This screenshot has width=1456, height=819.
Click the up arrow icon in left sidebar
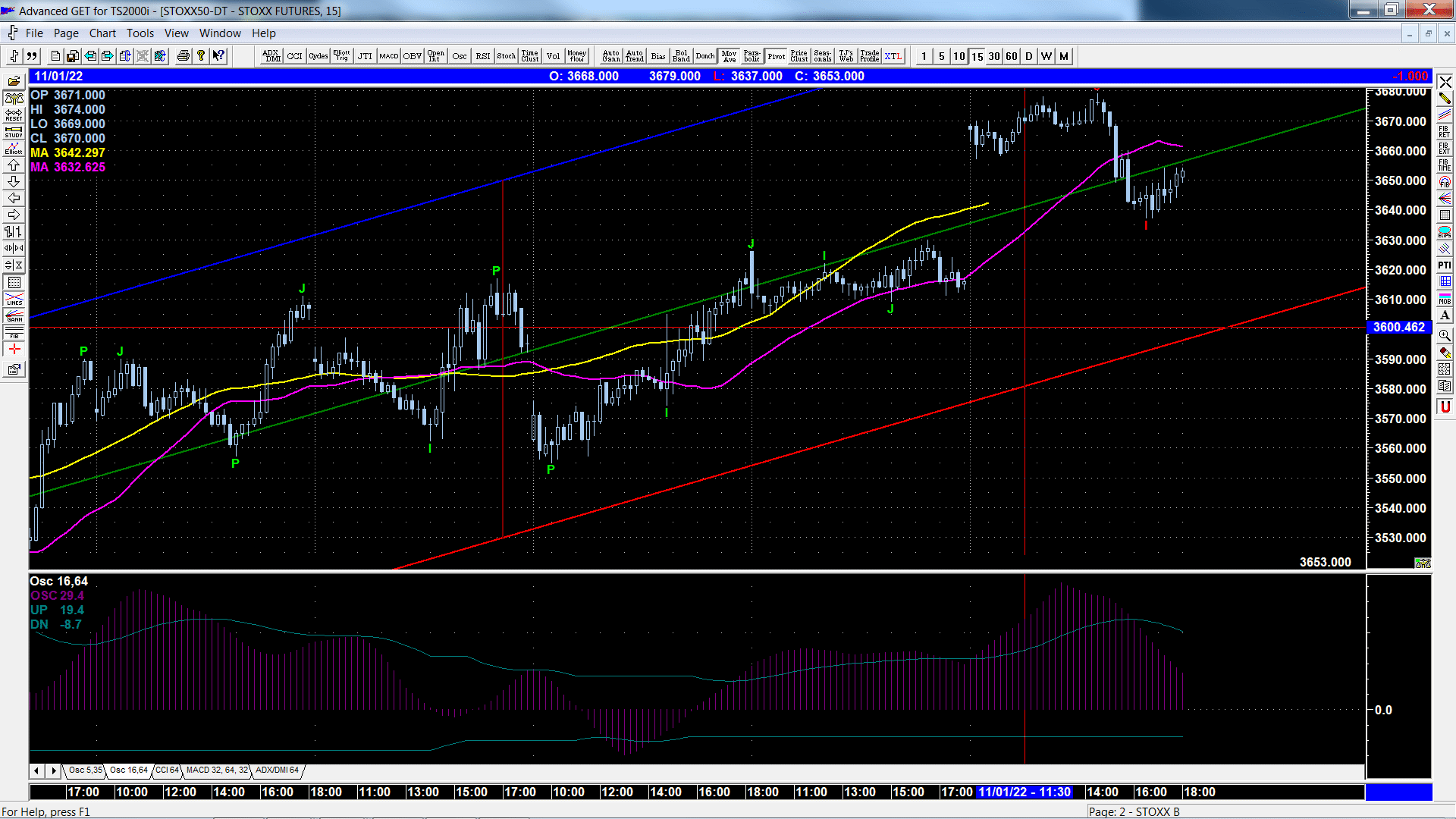point(14,165)
